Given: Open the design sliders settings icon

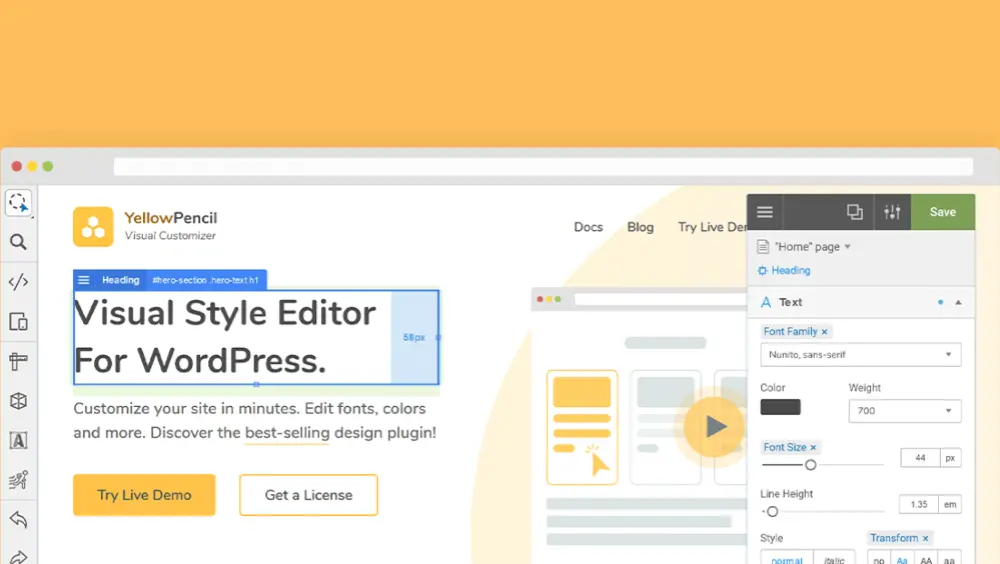Looking at the screenshot, I should coord(892,212).
